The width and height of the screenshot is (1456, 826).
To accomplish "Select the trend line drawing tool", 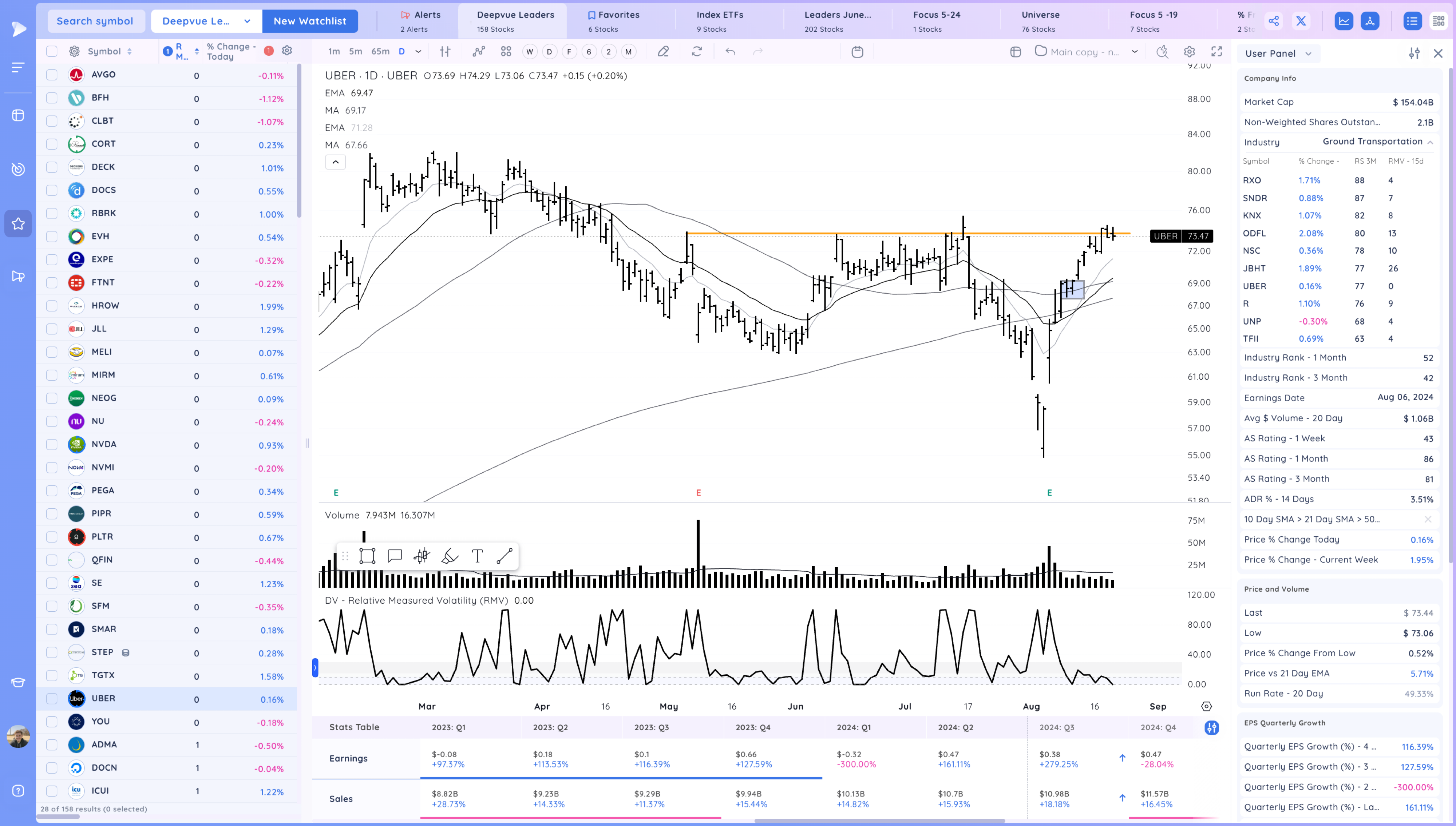I will pos(505,556).
